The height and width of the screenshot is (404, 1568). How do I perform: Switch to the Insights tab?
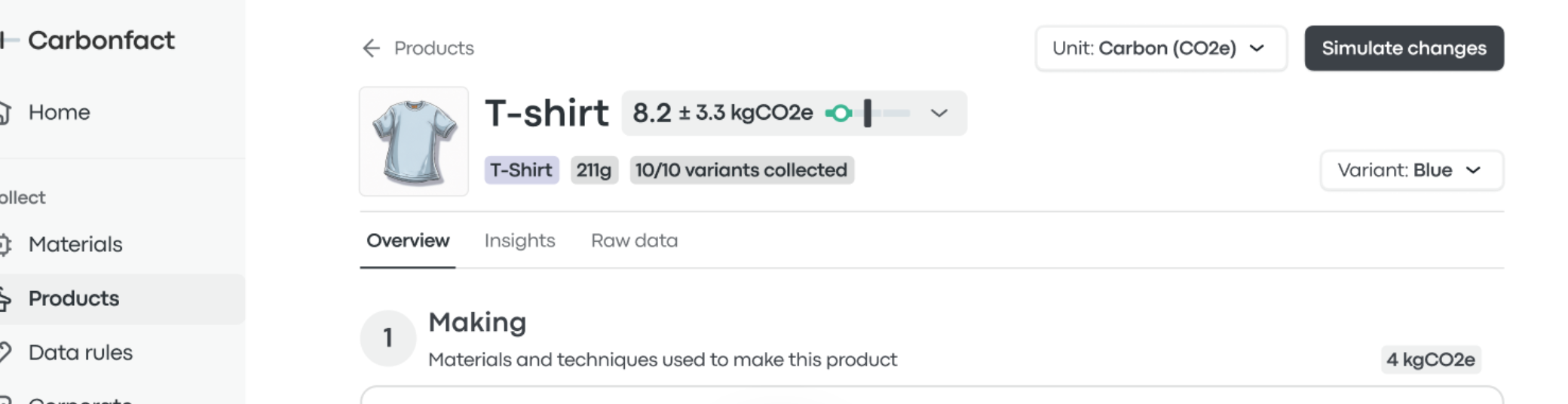click(519, 240)
